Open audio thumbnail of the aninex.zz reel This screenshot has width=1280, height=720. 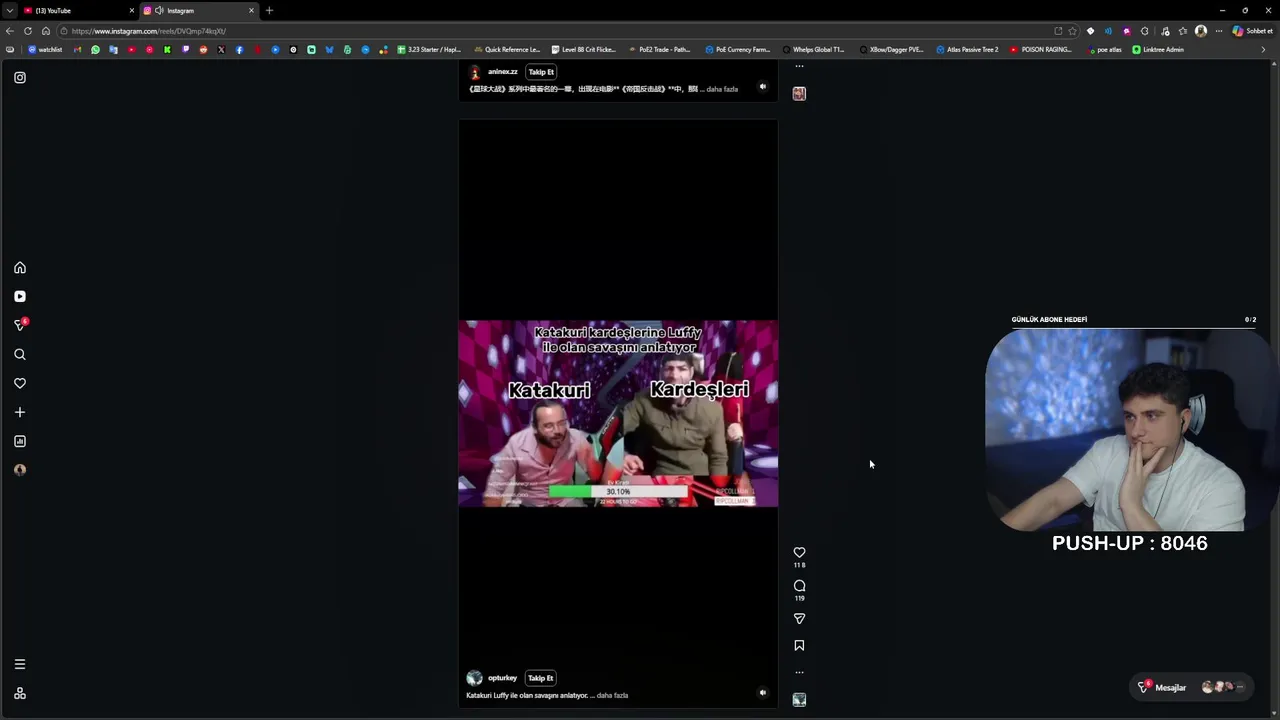pyautogui.click(x=799, y=94)
